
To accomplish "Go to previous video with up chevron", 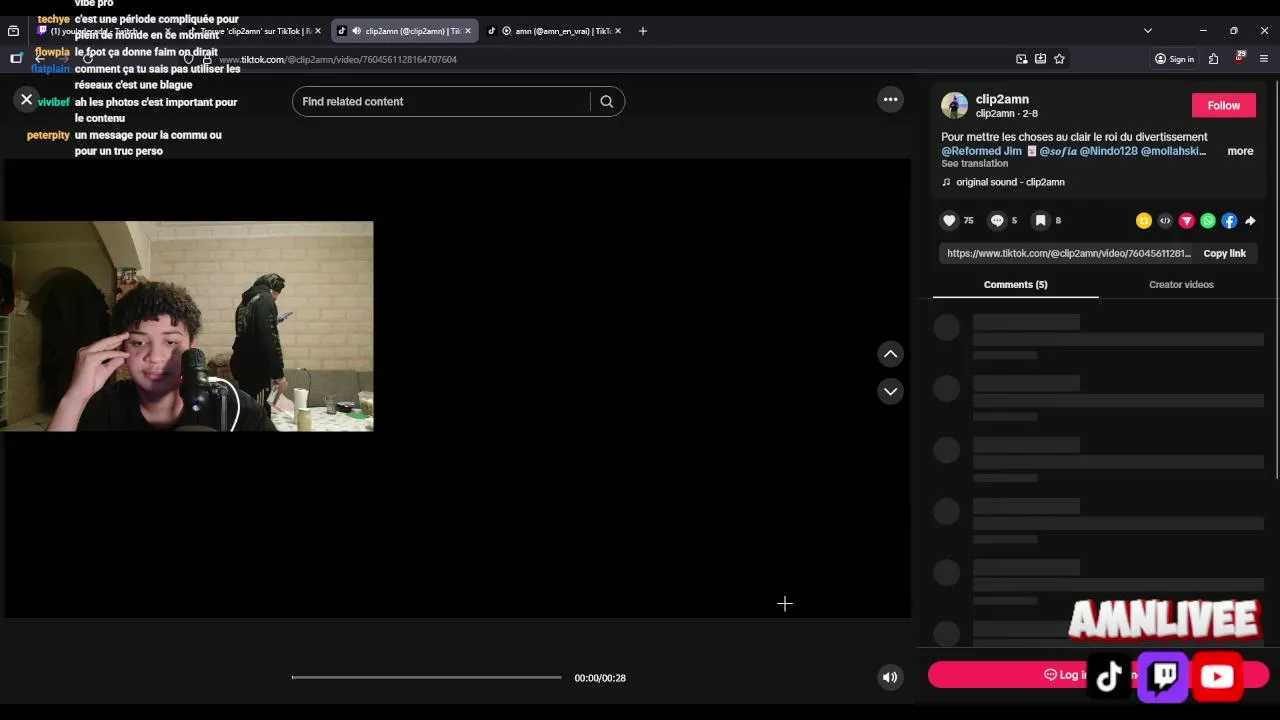I will pyautogui.click(x=890, y=354).
